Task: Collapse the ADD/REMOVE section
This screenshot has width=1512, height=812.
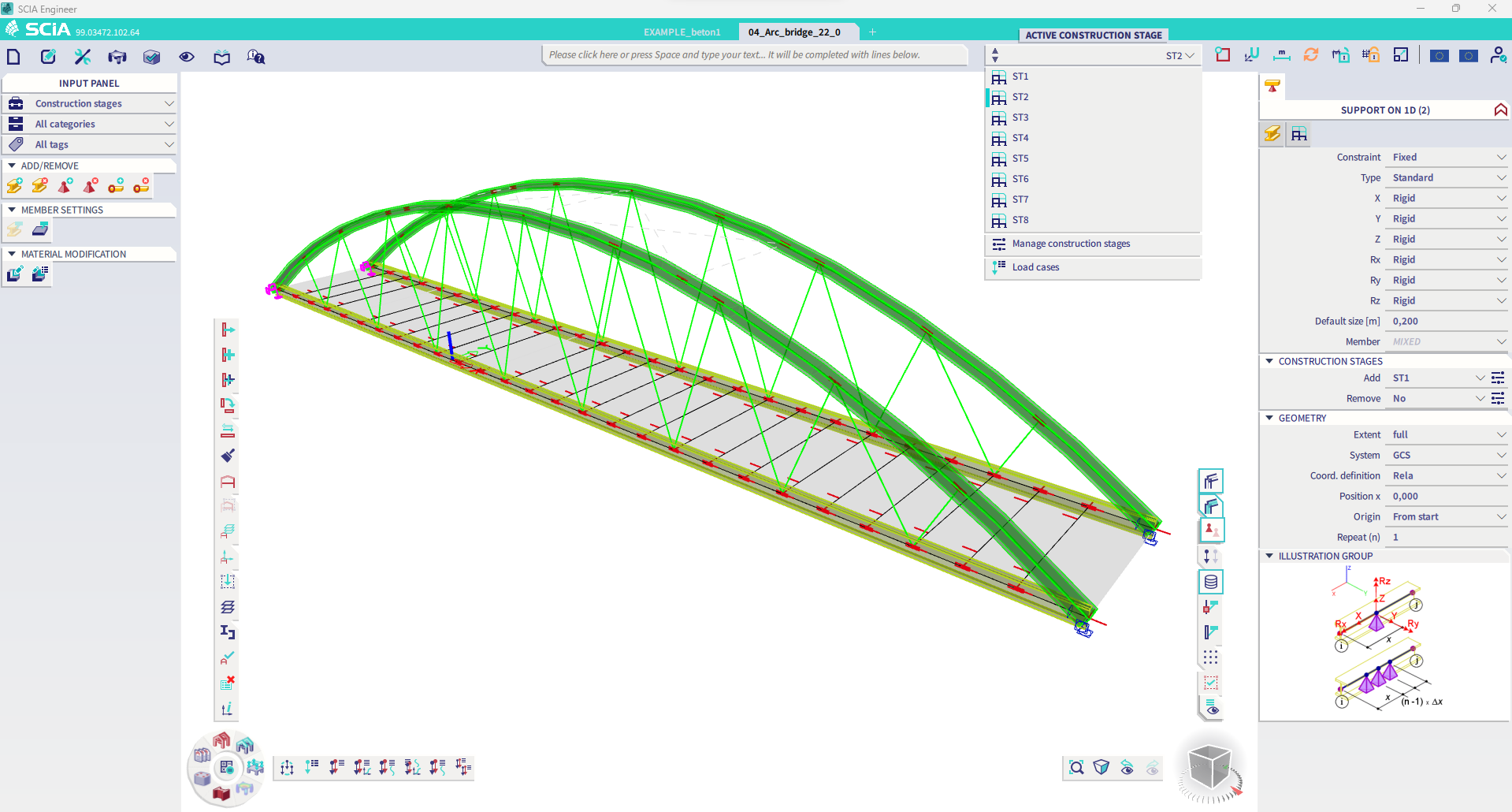Action: tap(12, 166)
